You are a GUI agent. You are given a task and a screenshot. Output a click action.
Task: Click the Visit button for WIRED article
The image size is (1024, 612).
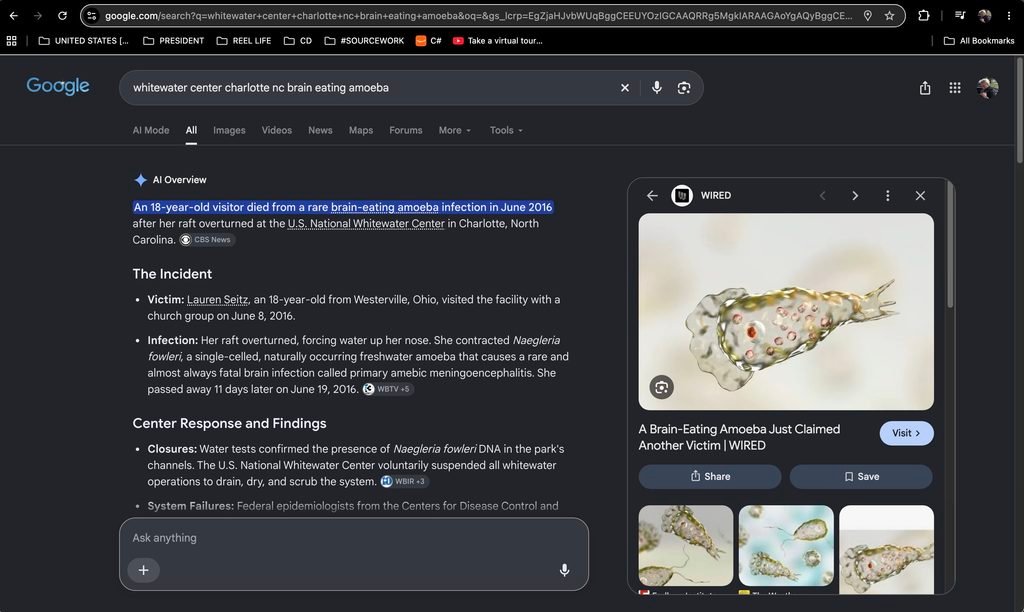[906, 433]
